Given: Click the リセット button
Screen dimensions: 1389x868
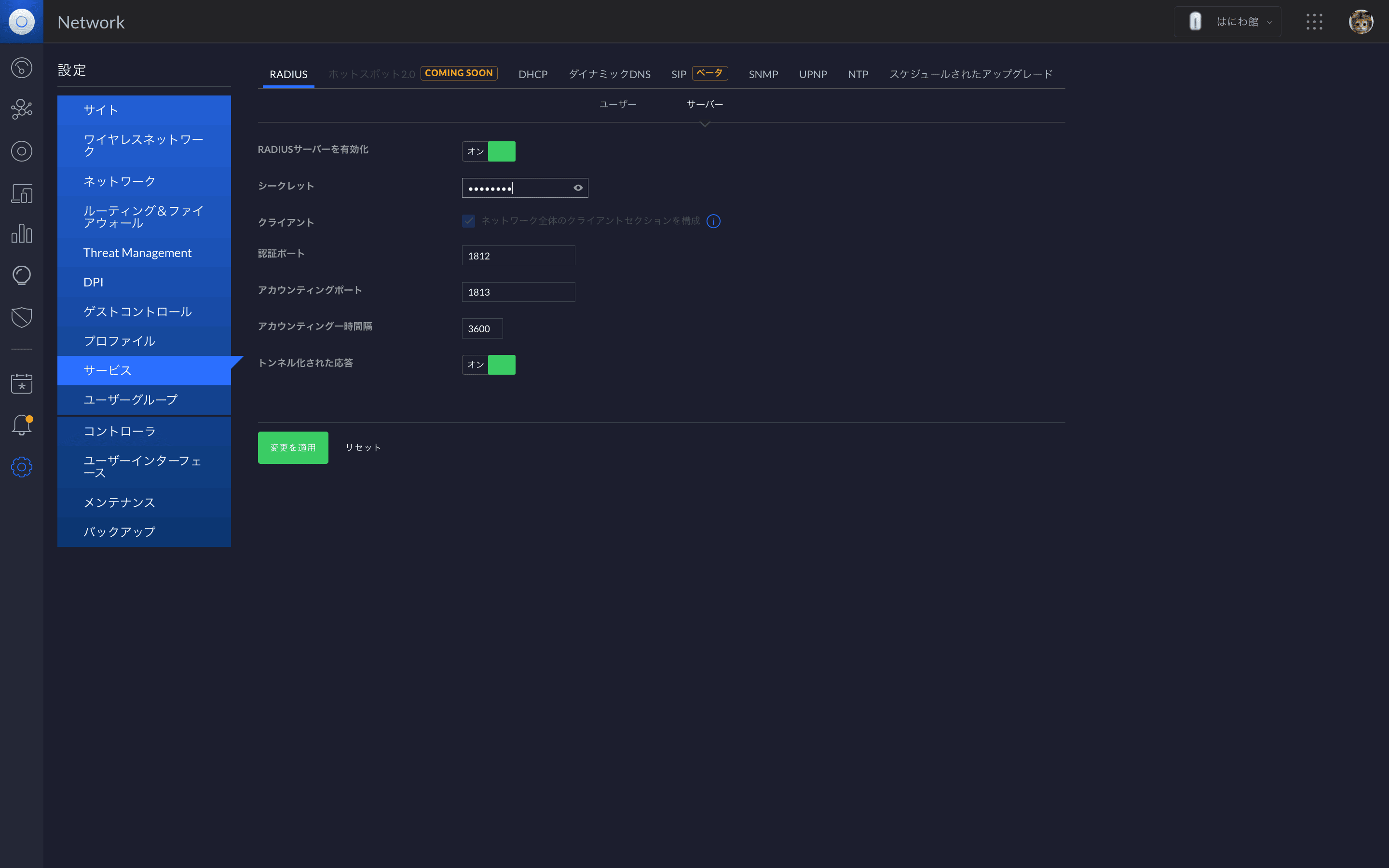Looking at the screenshot, I should pos(363,447).
